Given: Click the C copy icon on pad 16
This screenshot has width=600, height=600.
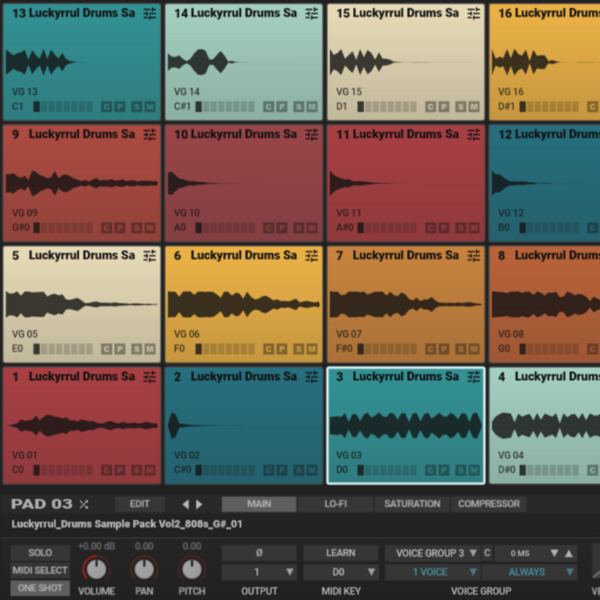Looking at the screenshot, I should [592, 107].
